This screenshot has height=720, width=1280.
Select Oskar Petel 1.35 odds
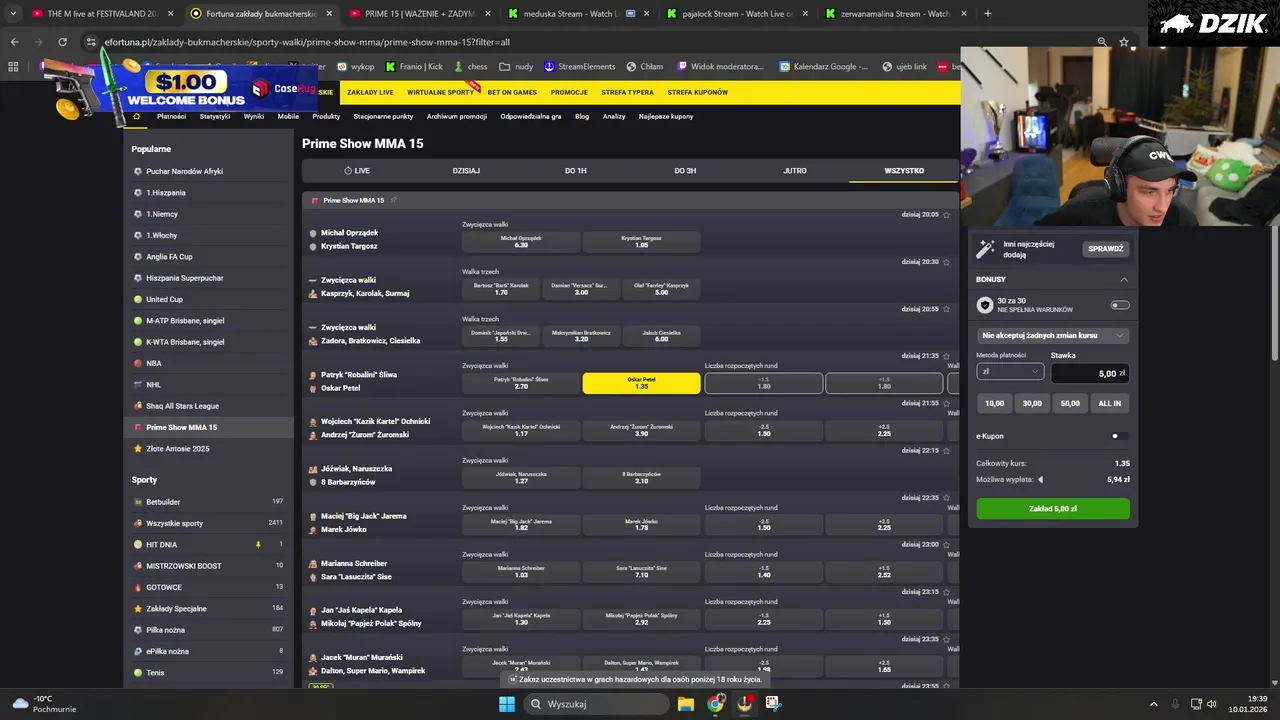pyautogui.click(x=641, y=383)
